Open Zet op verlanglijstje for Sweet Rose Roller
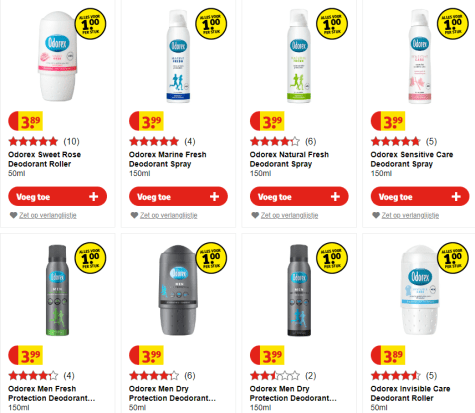 [48, 215]
